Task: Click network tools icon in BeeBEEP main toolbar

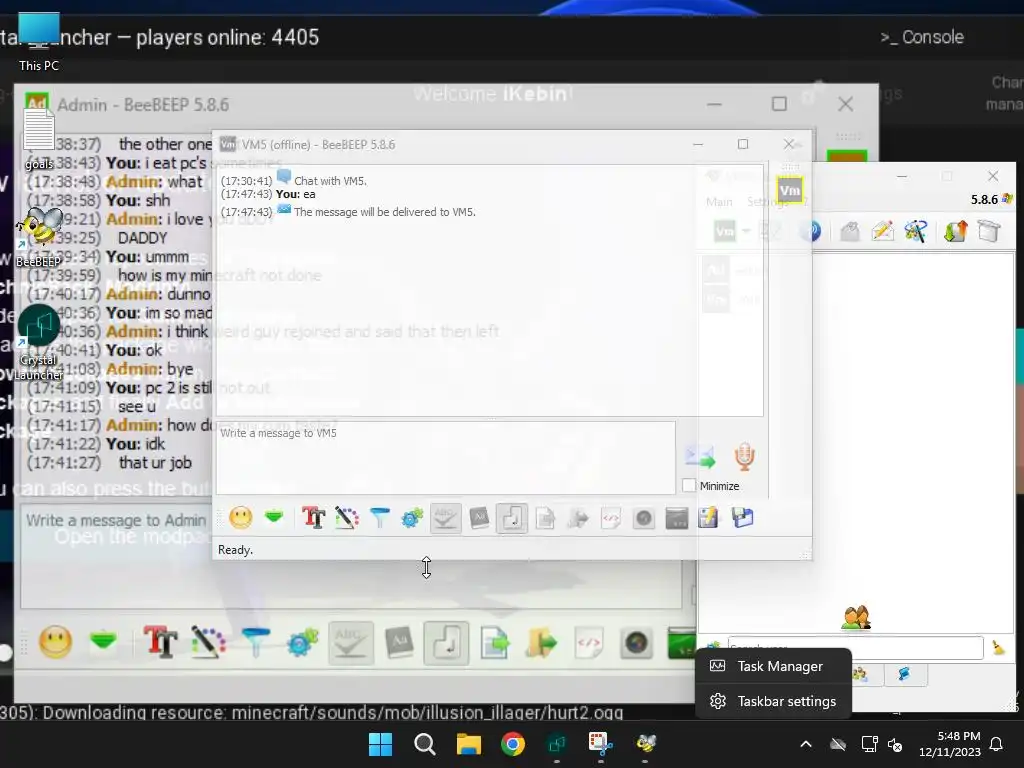Action: click(x=916, y=231)
